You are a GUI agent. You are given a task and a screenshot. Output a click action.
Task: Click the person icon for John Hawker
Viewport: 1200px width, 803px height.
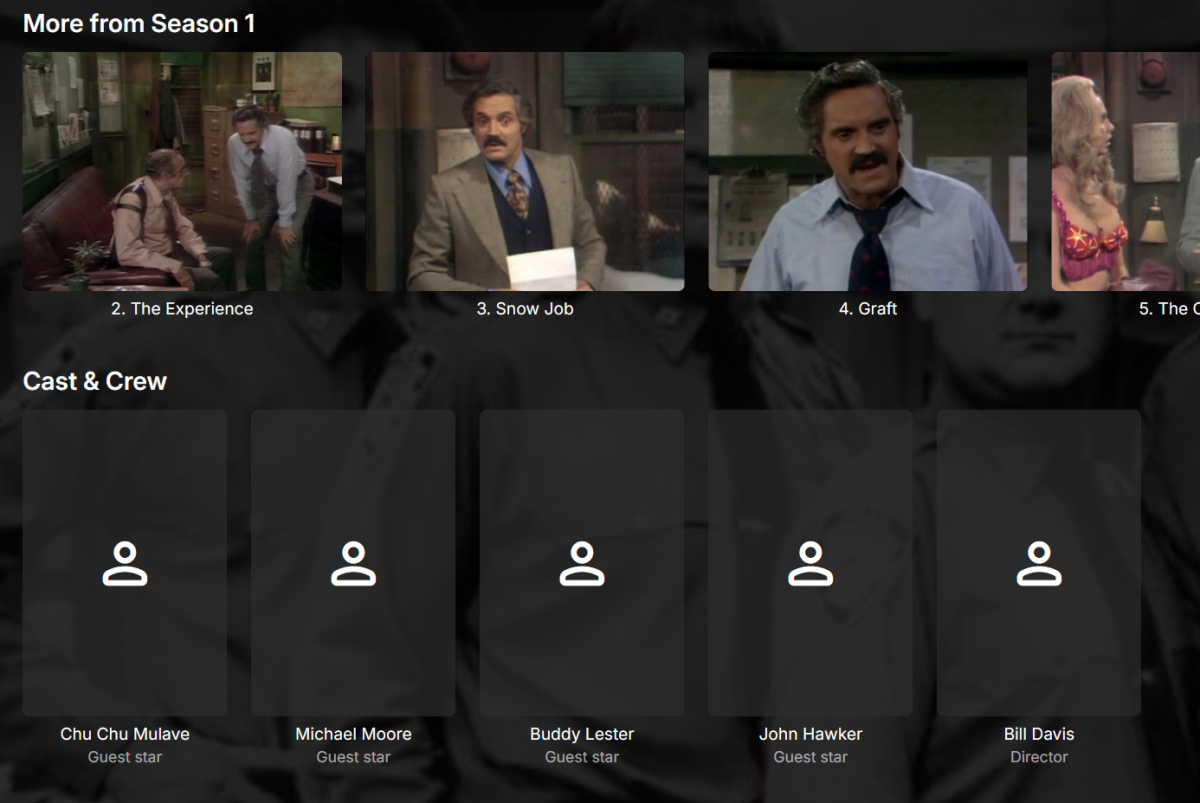[x=810, y=563]
